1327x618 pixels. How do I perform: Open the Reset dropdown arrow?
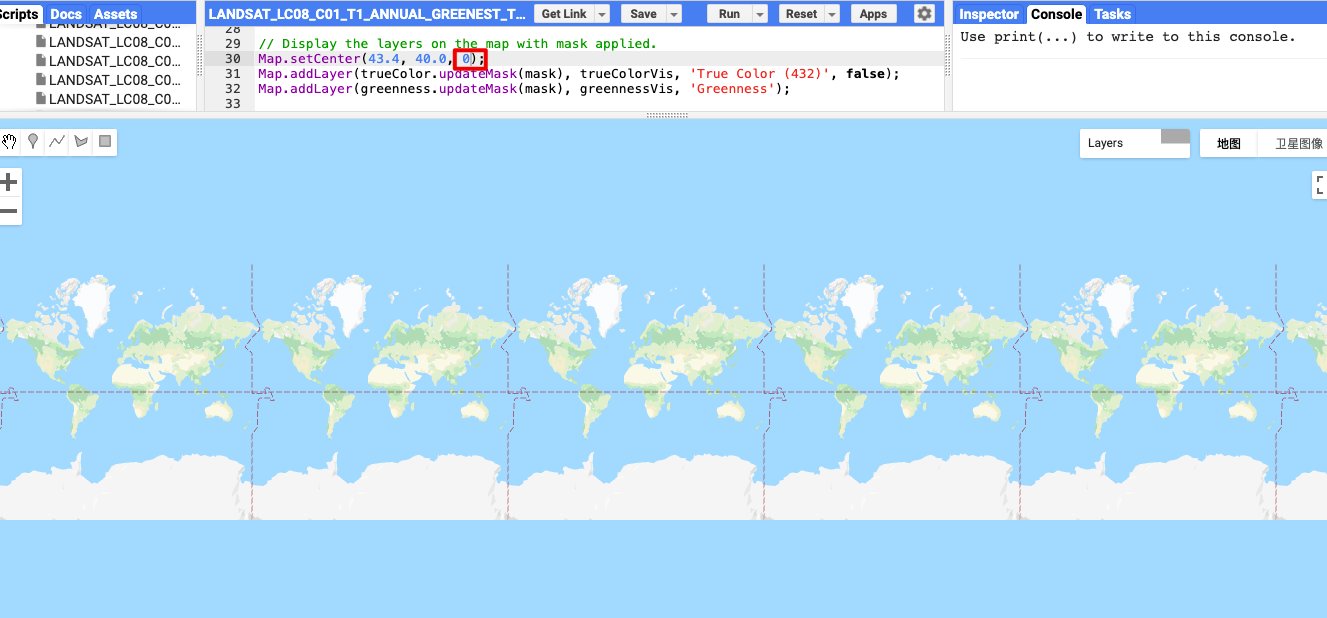(833, 14)
